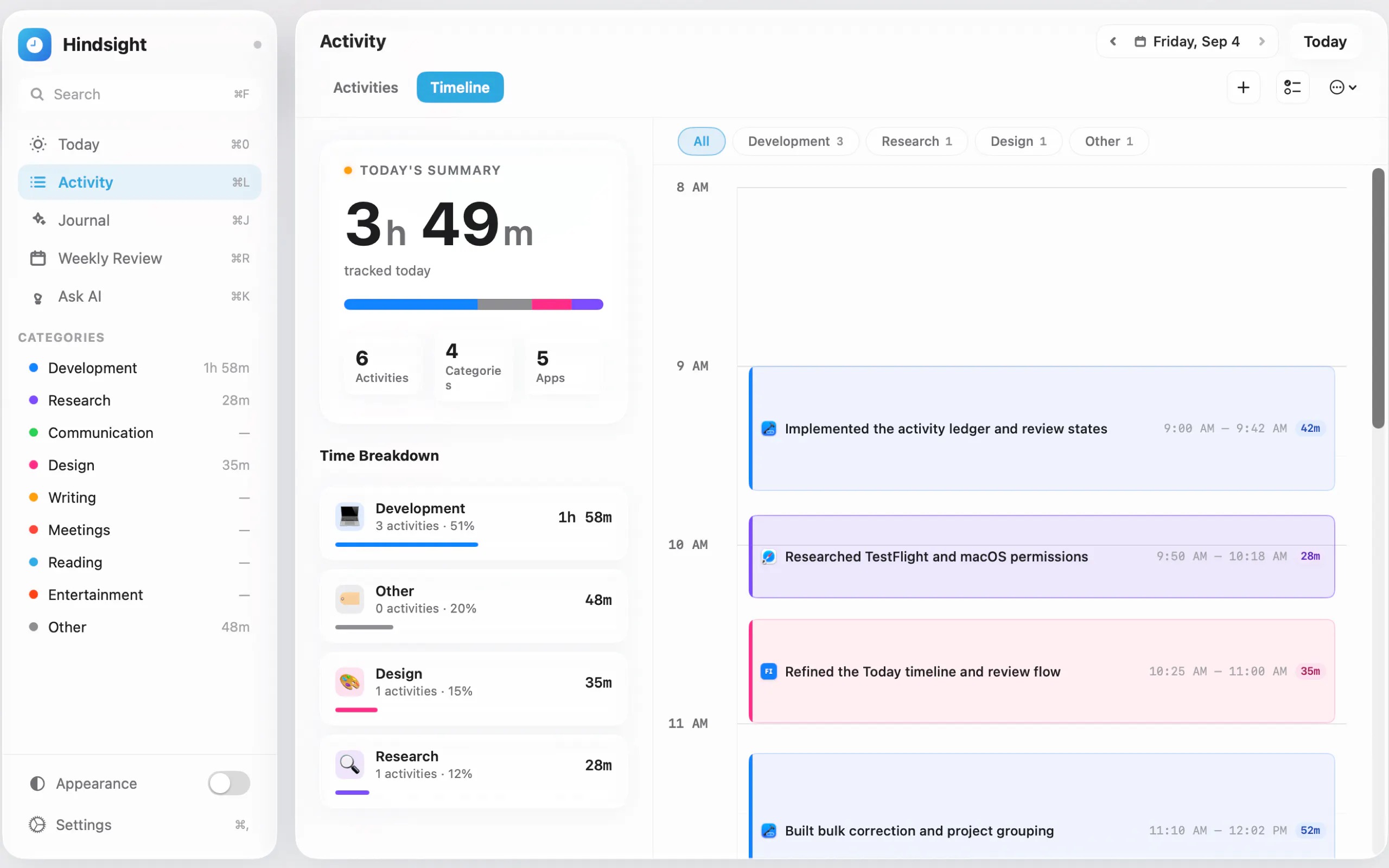Select the Timeline tab
Screen dimensions: 1389x868
(x=460, y=87)
